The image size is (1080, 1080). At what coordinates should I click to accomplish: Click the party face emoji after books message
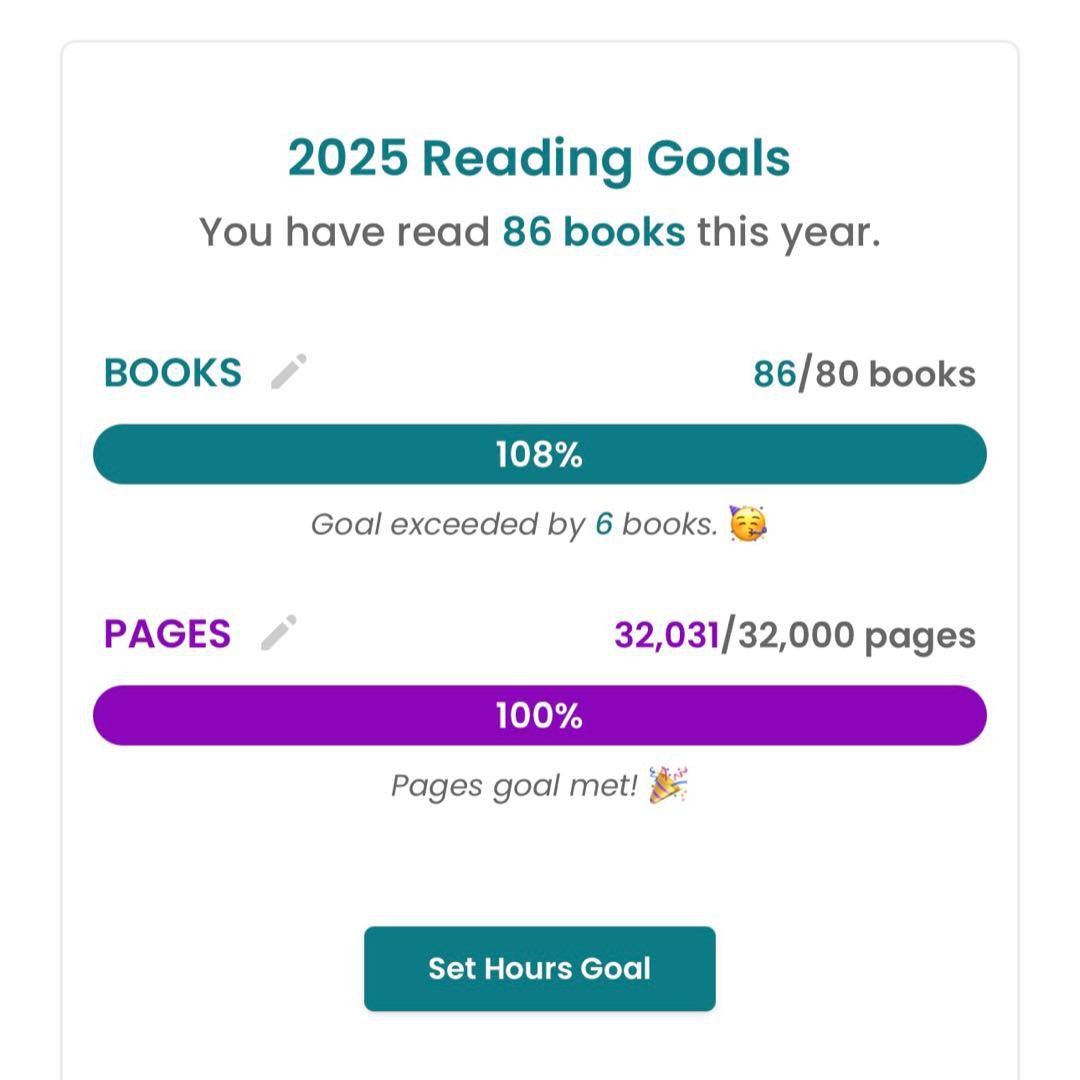coord(748,524)
